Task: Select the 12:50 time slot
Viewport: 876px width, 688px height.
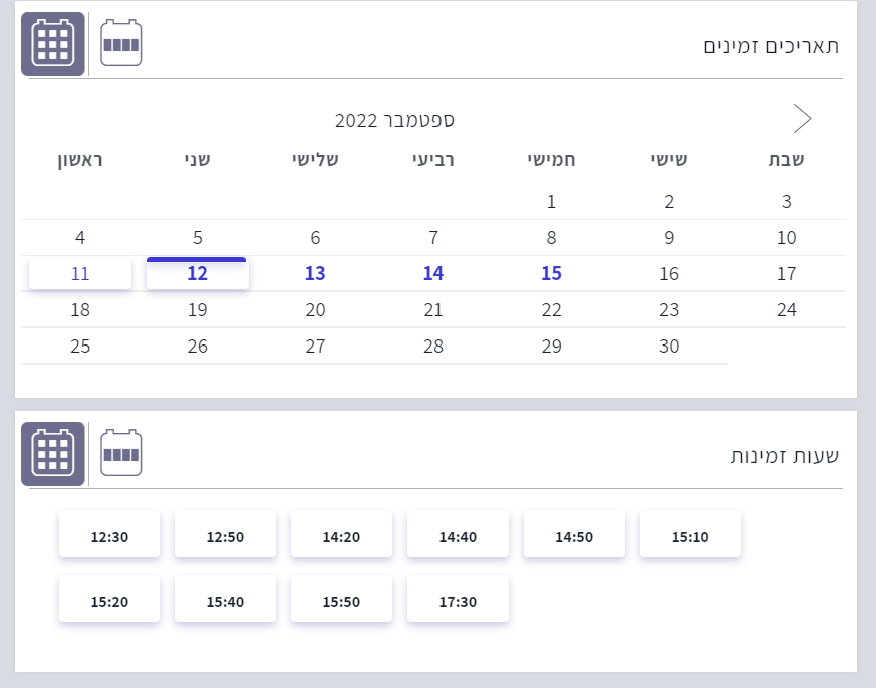Action: coord(225,536)
